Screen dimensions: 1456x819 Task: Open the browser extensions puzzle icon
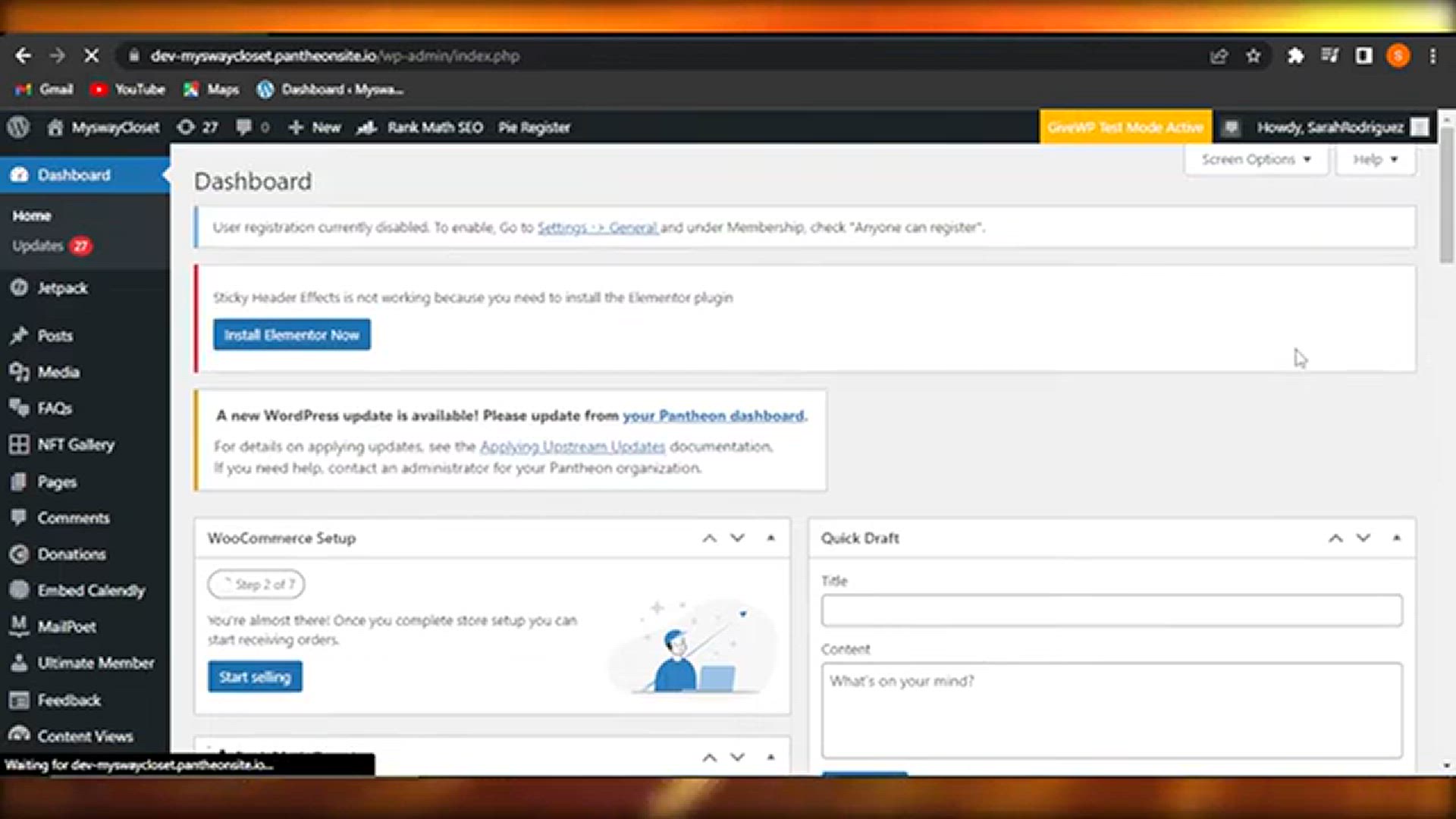coord(1295,56)
